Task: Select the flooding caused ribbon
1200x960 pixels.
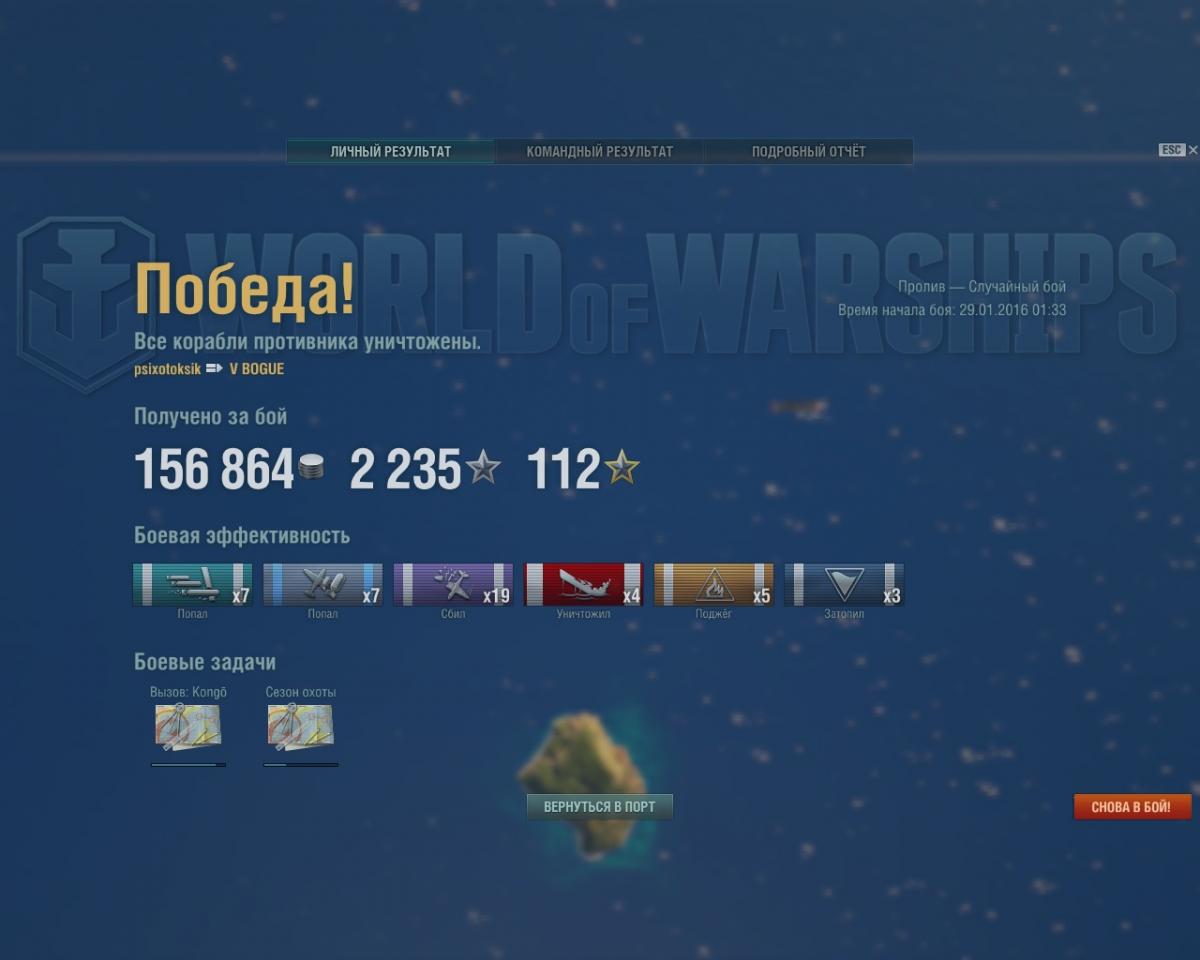Action: 844,585
